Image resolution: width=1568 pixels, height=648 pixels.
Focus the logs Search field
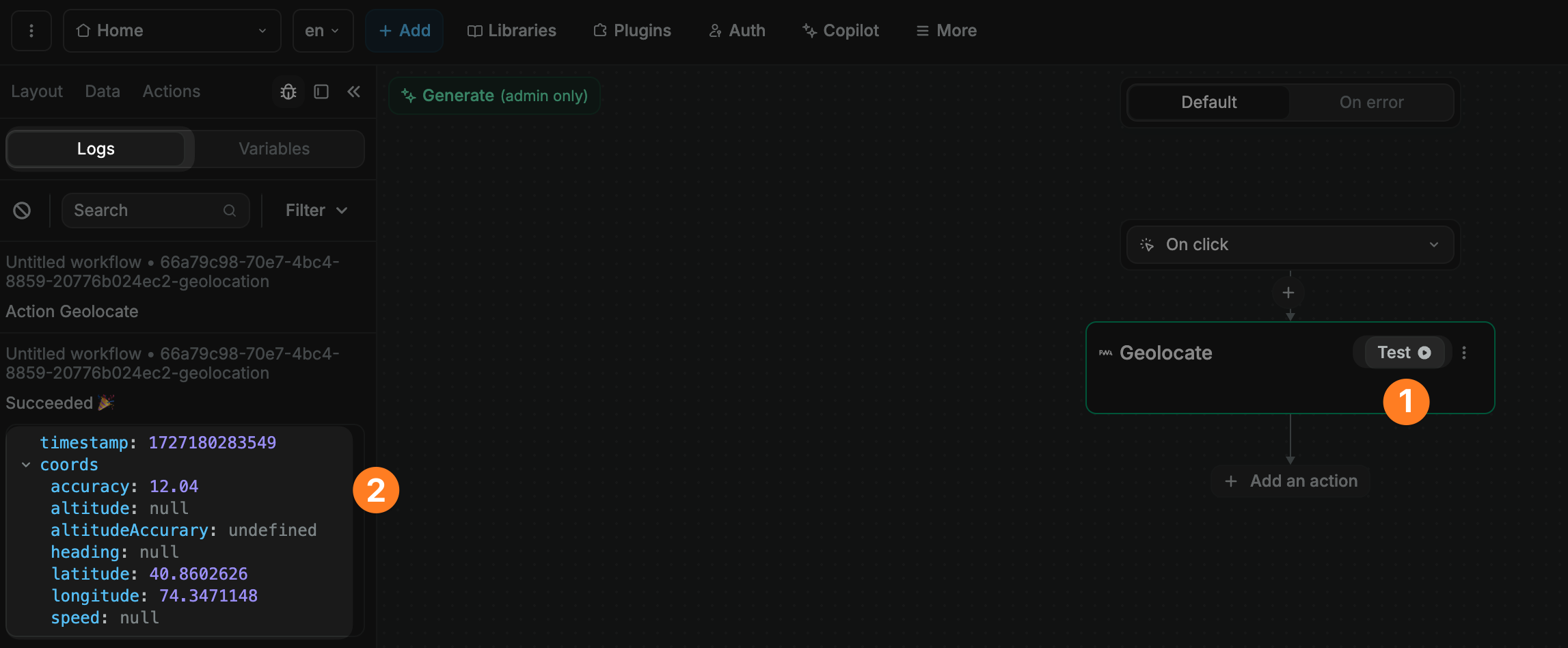tap(147, 211)
